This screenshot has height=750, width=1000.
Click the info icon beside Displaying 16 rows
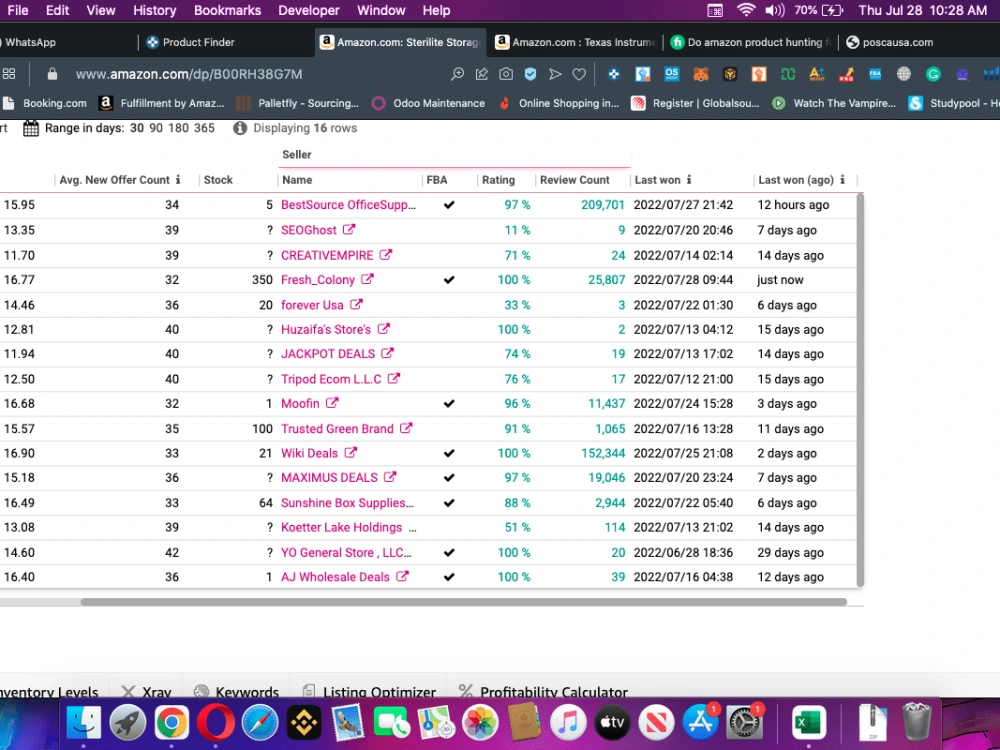pos(240,128)
